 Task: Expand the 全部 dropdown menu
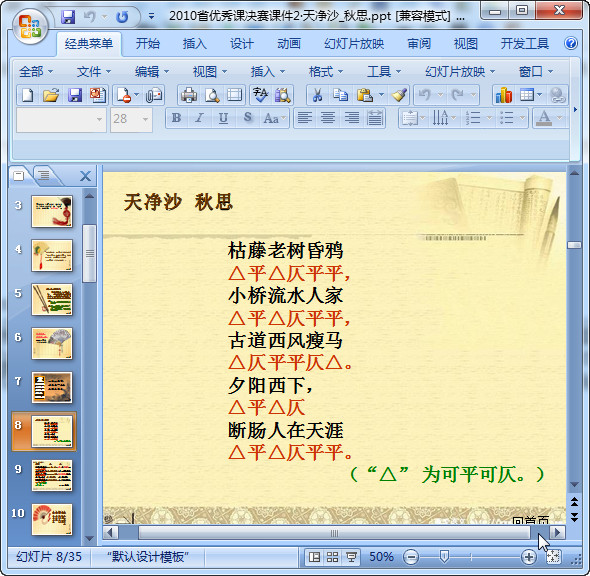pos(36,71)
